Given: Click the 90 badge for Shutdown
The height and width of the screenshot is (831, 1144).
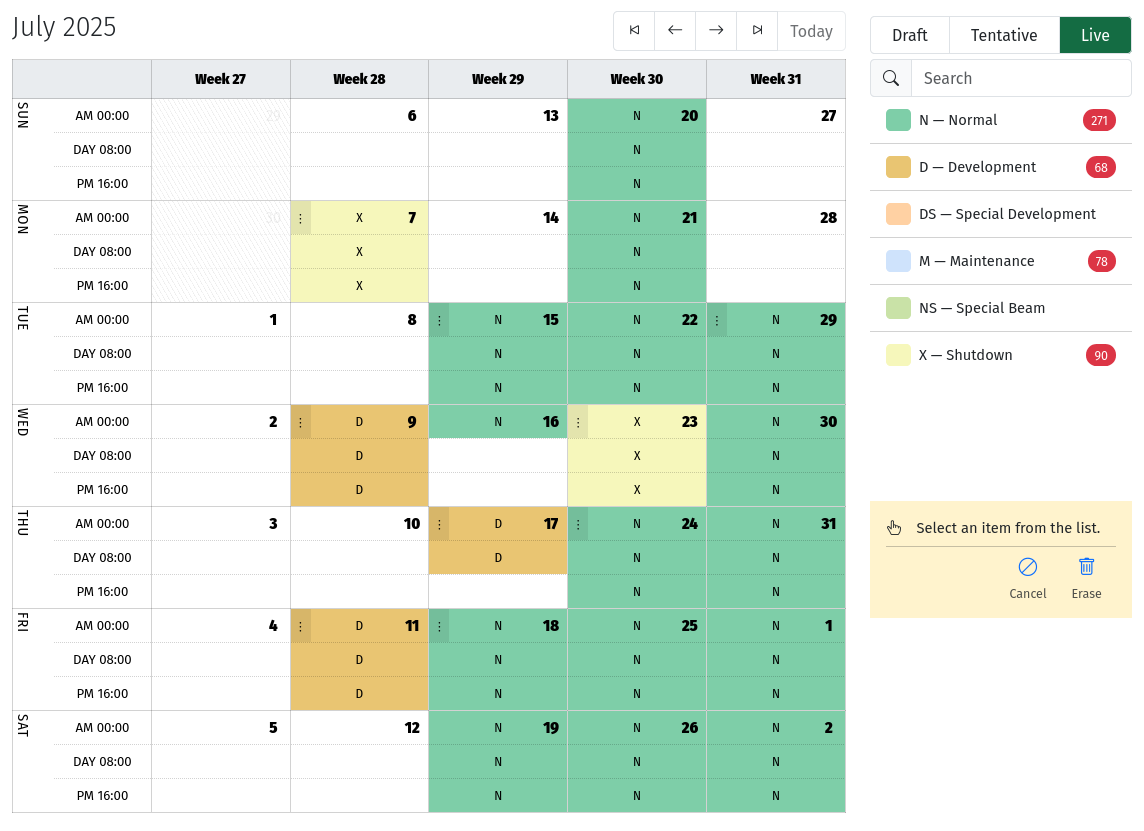Looking at the screenshot, I should tap(1101, 355).
